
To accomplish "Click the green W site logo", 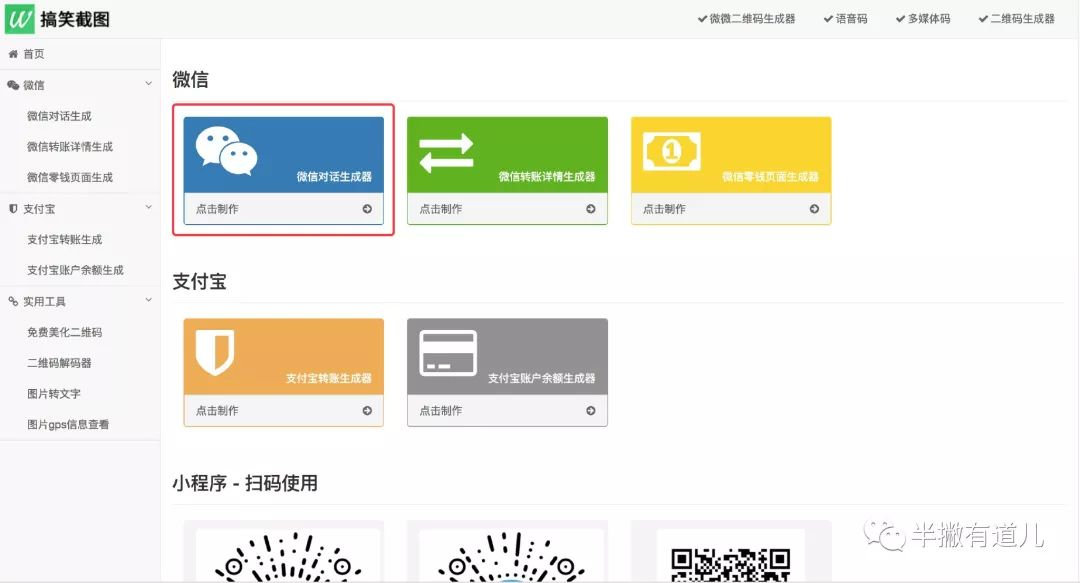I will [20, 18].
